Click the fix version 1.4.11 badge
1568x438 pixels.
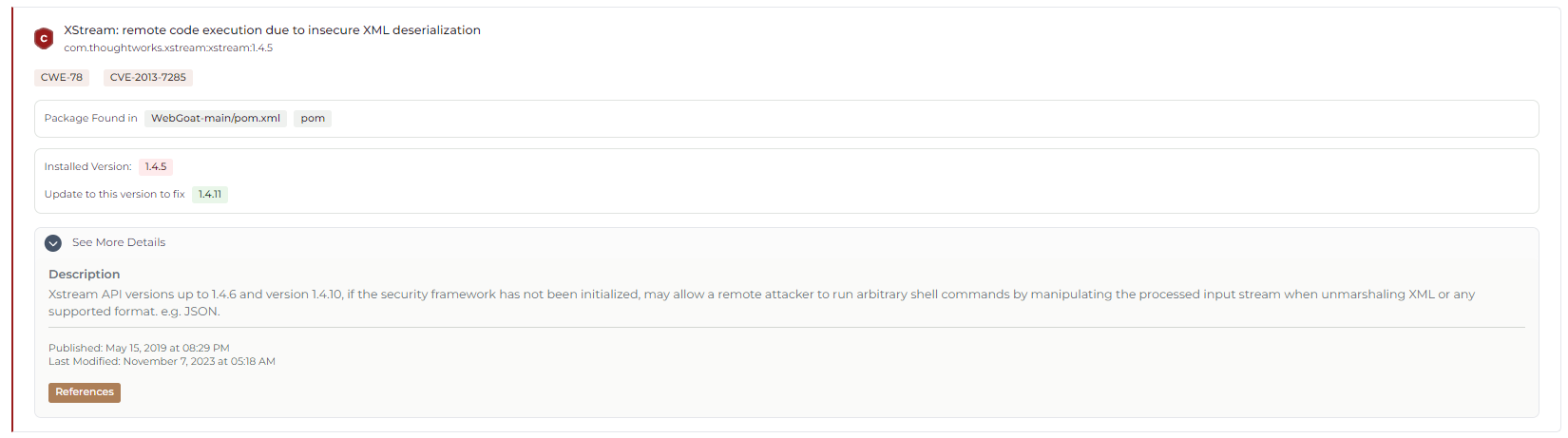(210, 195)
